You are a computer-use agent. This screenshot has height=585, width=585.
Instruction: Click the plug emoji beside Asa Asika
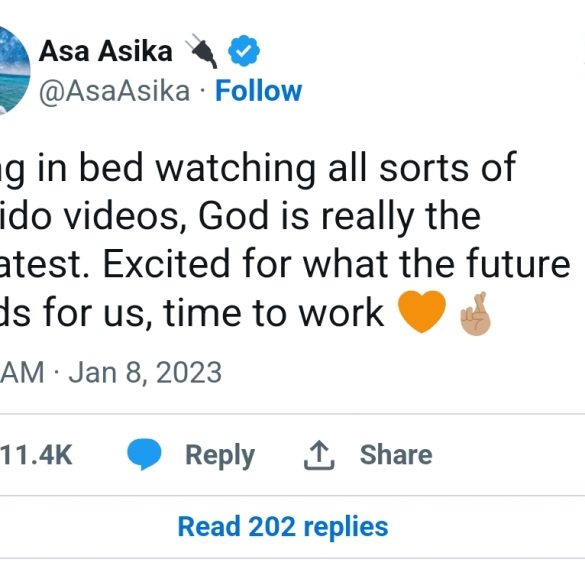202,51
